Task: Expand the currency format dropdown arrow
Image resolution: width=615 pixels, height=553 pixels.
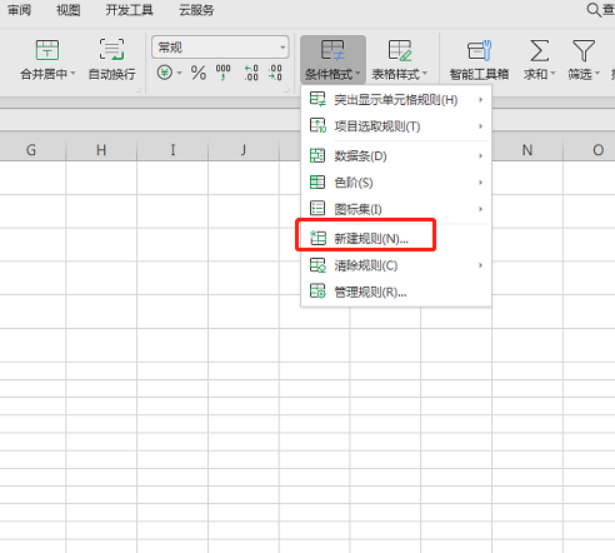Action: pyautogui.click(x=179, y=73)
